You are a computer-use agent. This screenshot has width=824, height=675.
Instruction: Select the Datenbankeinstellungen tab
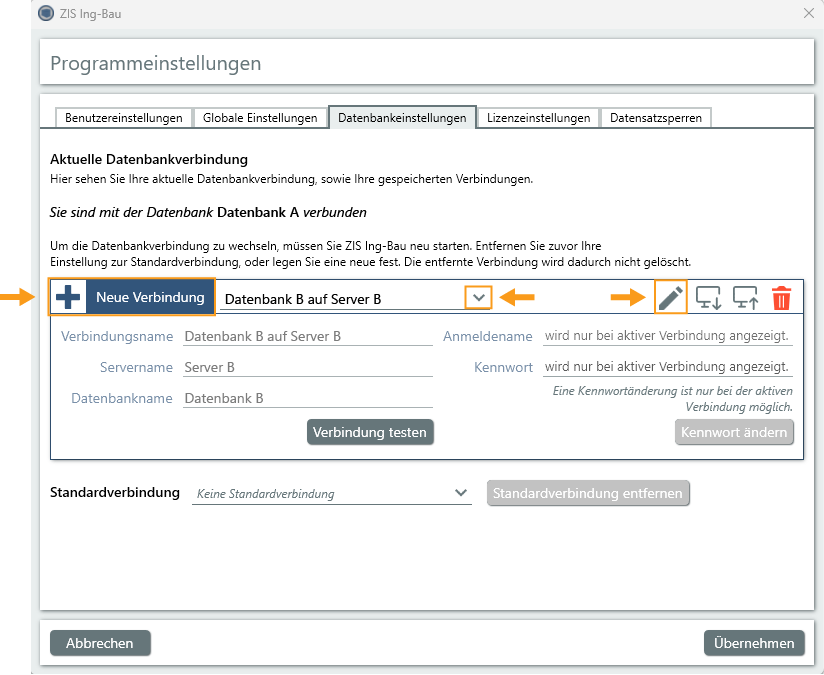pyautogui.click(x=402, y=118)
